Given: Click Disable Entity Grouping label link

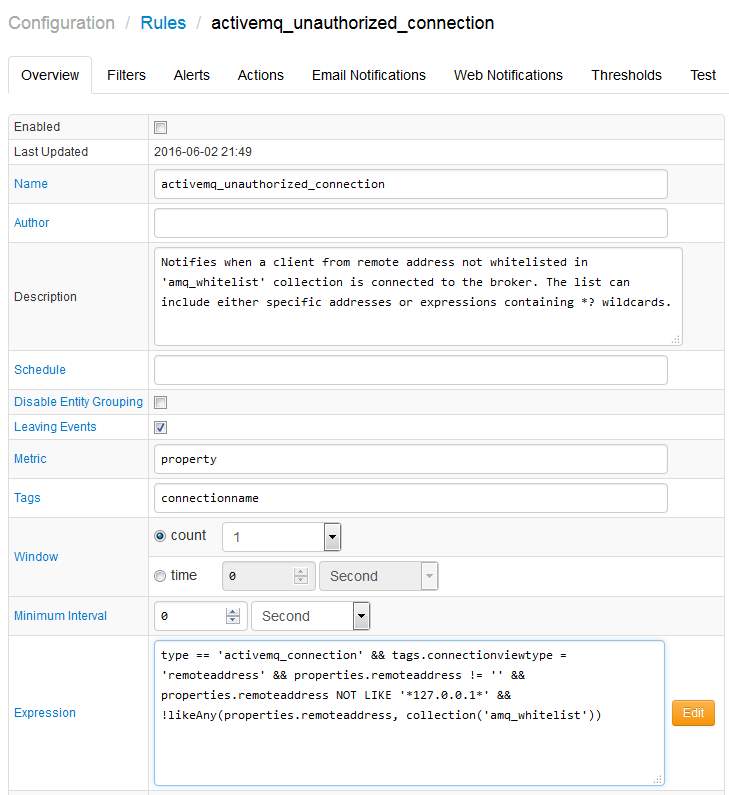Looking at the screenshot, I should 79,402.
